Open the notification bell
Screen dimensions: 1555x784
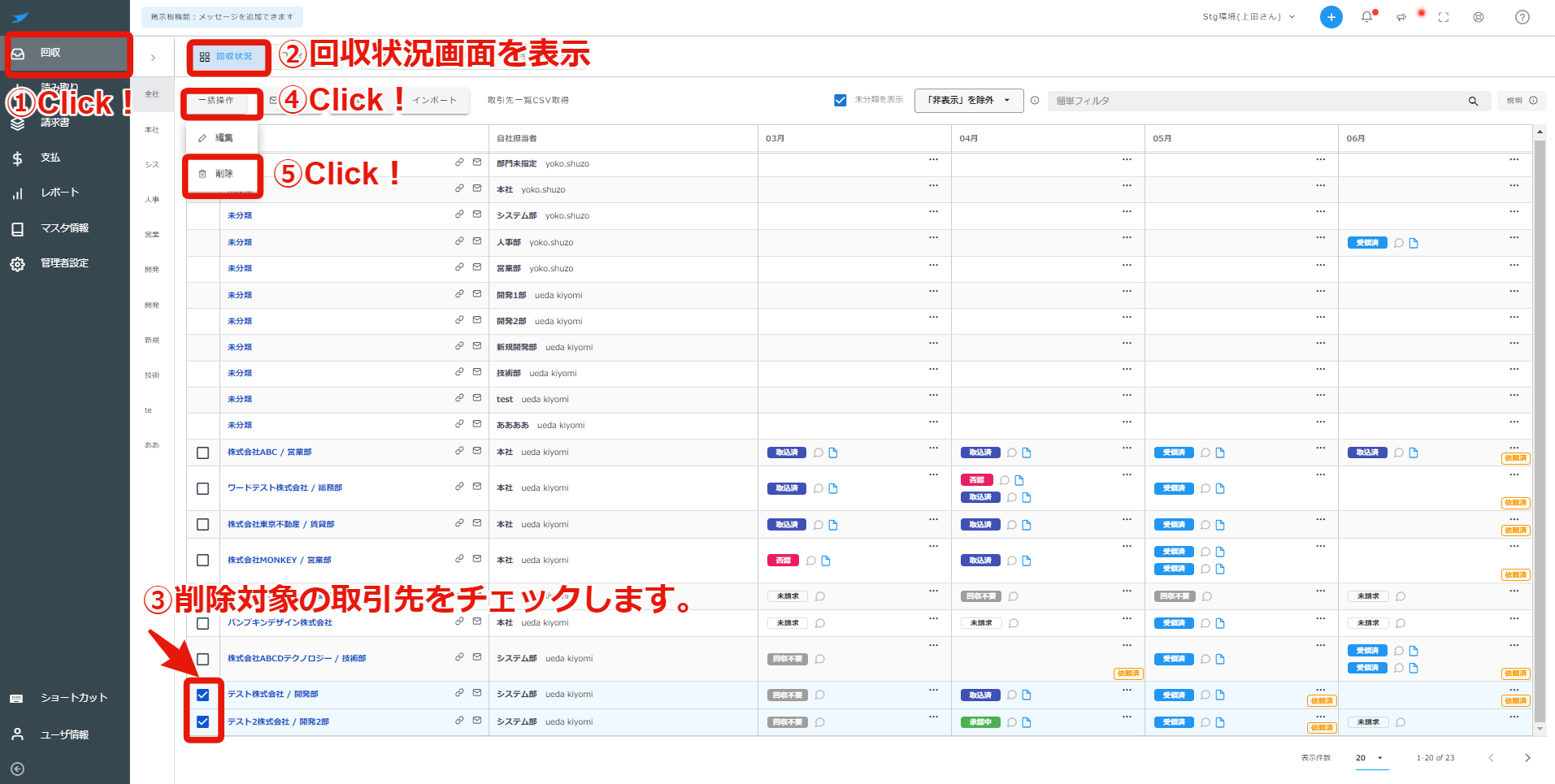(1367, 17)
